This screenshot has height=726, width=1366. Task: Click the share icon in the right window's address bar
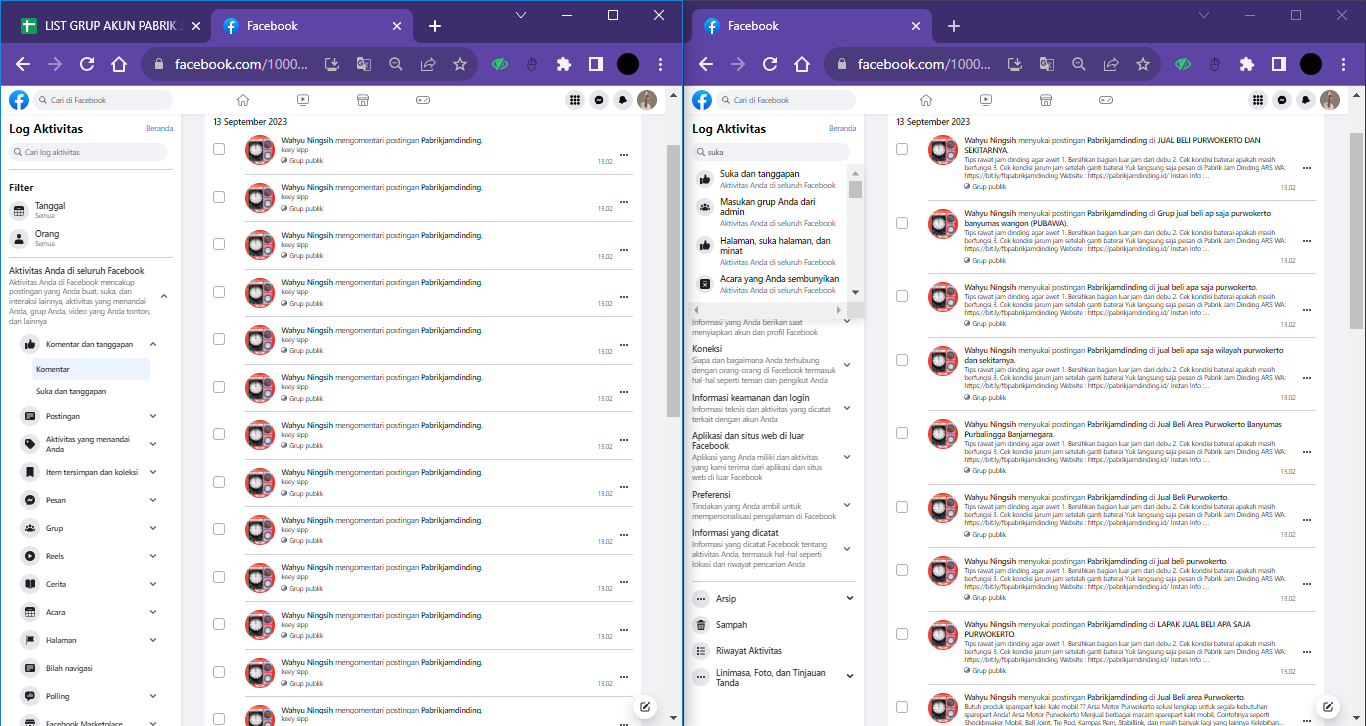pyautogui.click(x=1111, y=64)
